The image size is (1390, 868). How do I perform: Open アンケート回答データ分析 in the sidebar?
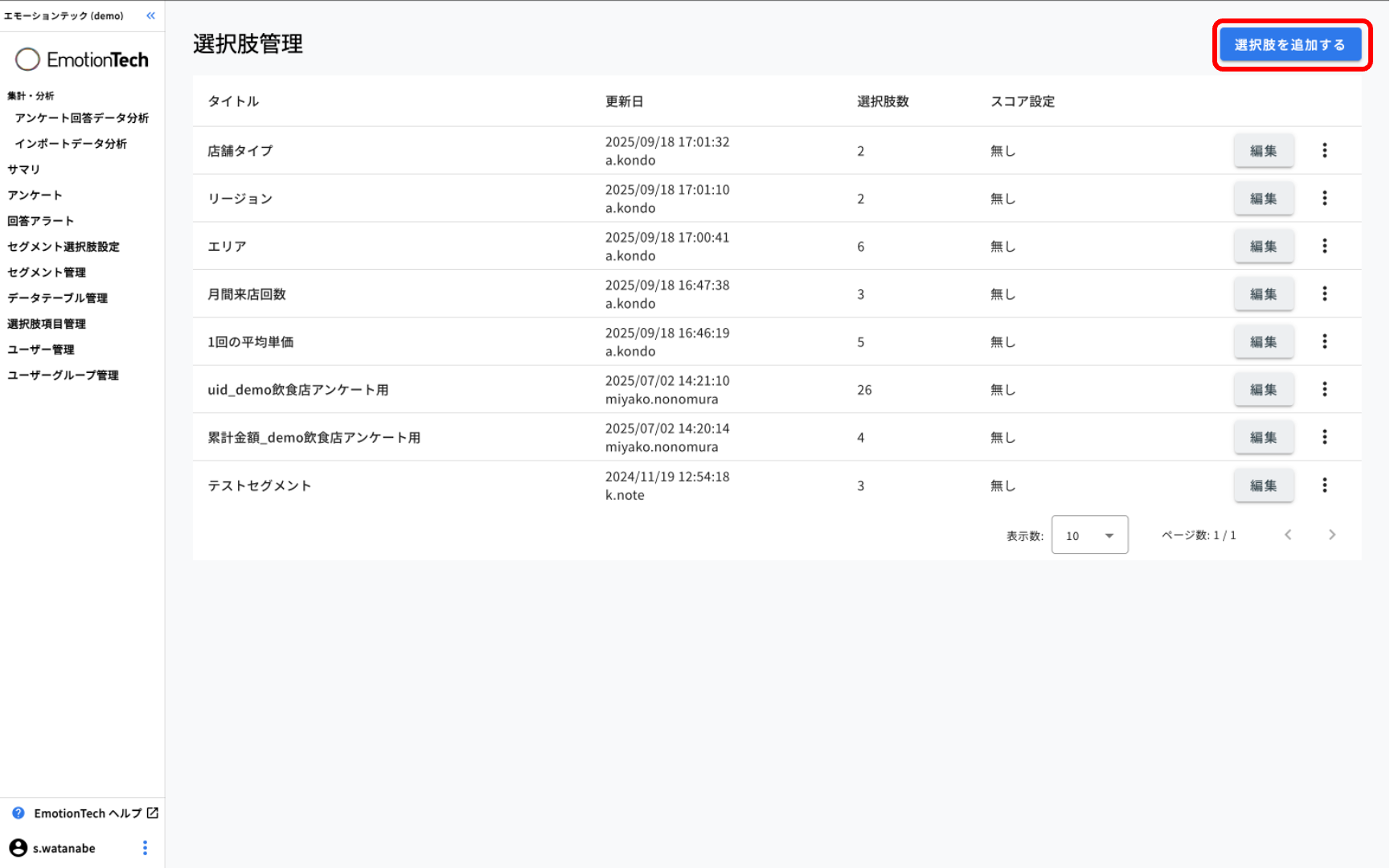pos(81,118)
